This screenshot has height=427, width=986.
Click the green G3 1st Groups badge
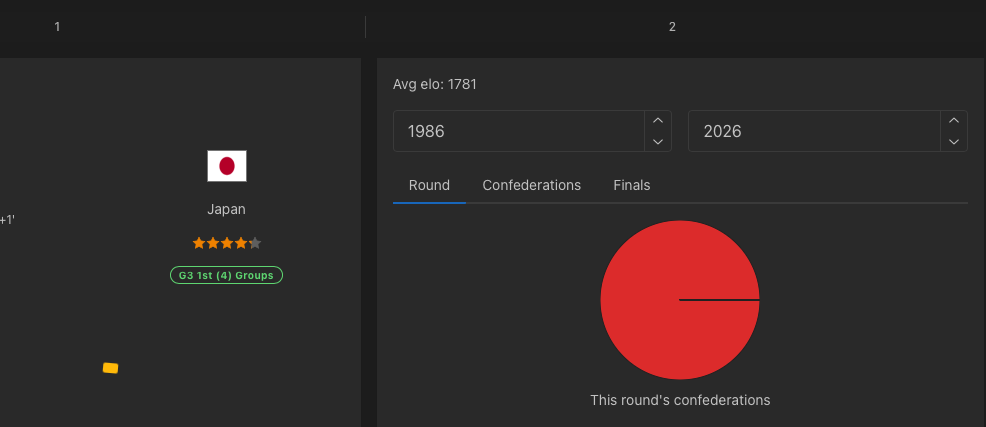tap(226, 275)
